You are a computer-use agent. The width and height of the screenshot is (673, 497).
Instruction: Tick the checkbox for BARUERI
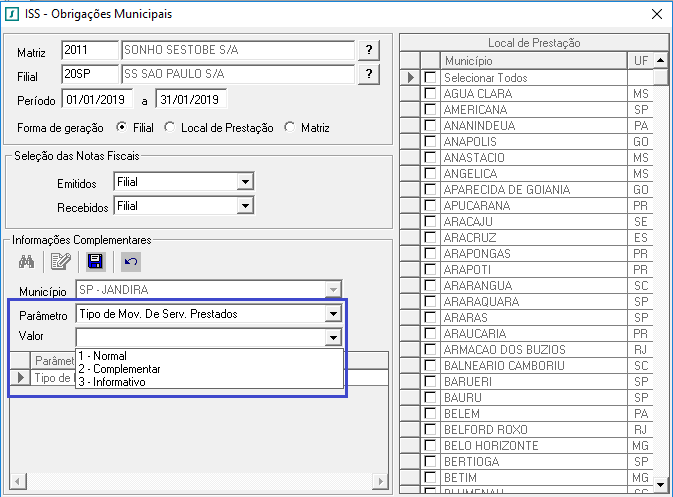pyautogui.click(x=430, y=382)
